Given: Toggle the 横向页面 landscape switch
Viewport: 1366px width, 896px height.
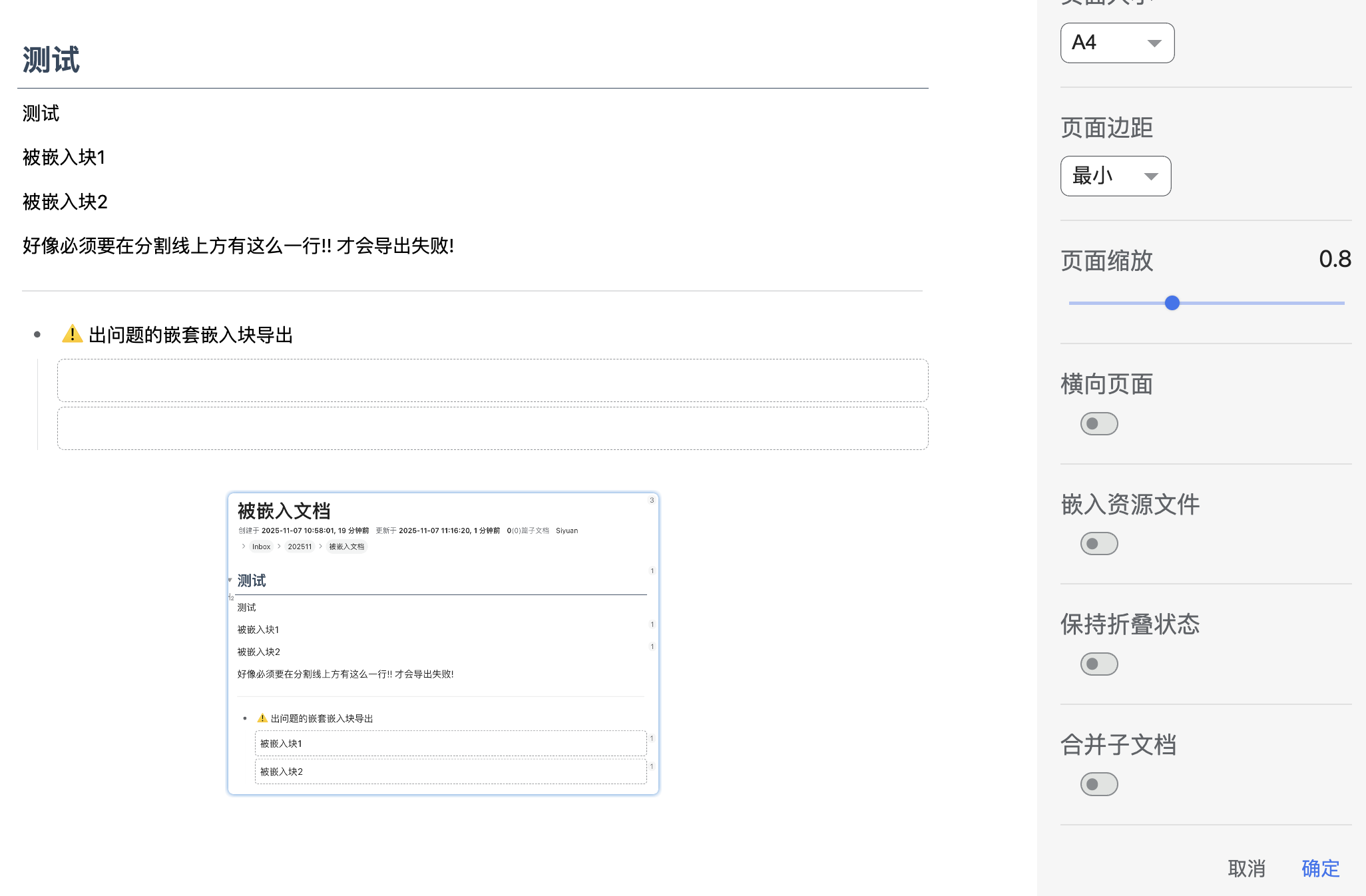Looking at the screenshot, I should pos(1098,424).
